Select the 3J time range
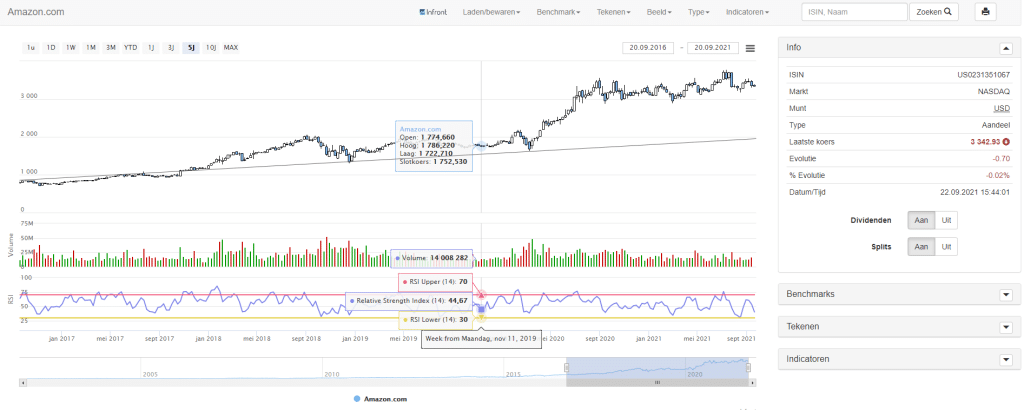Screen dimensions: 1024x410 [x=171, y=48]
